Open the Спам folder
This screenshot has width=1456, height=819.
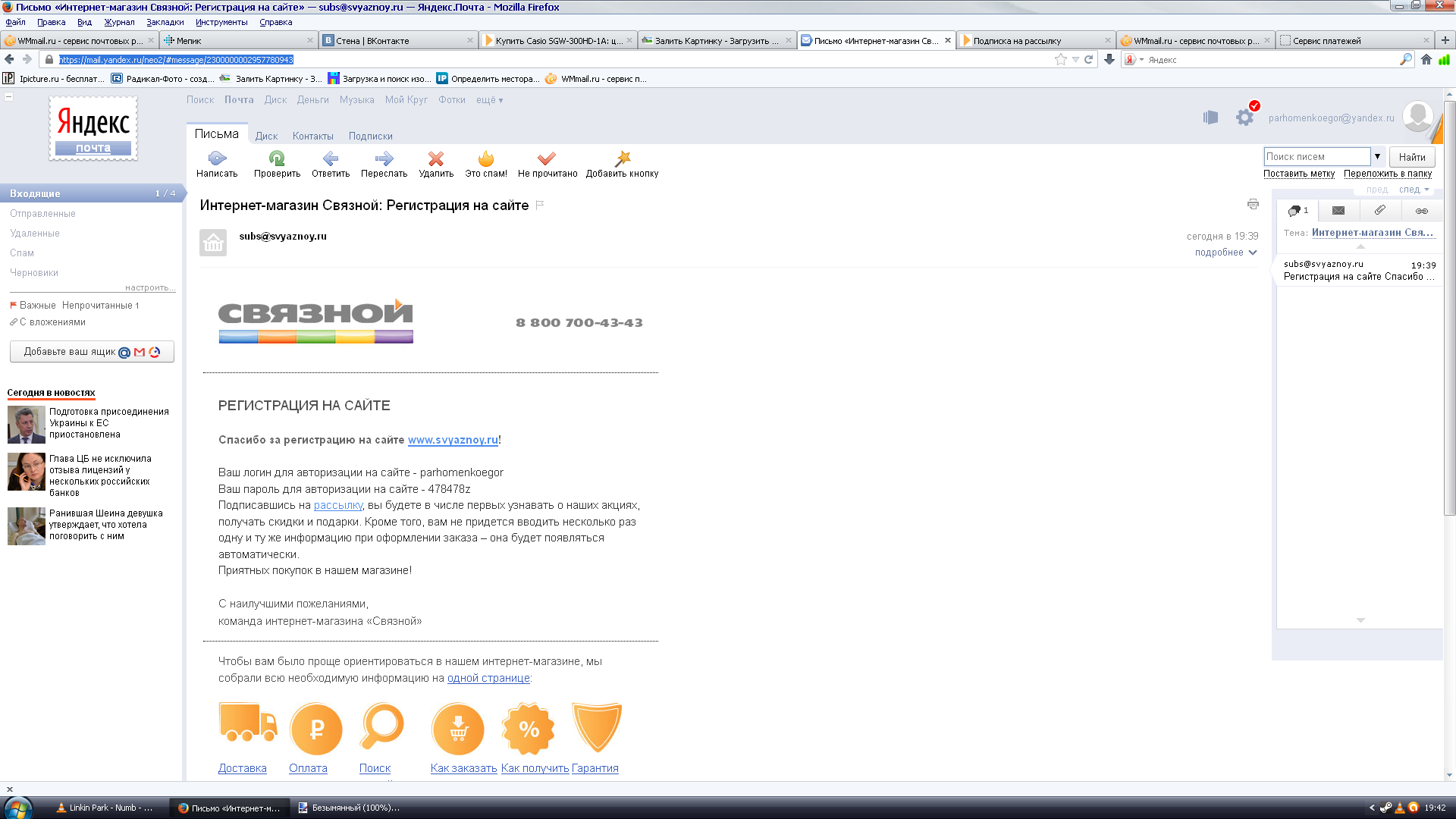pyautogui.click(x=22, y=253)
